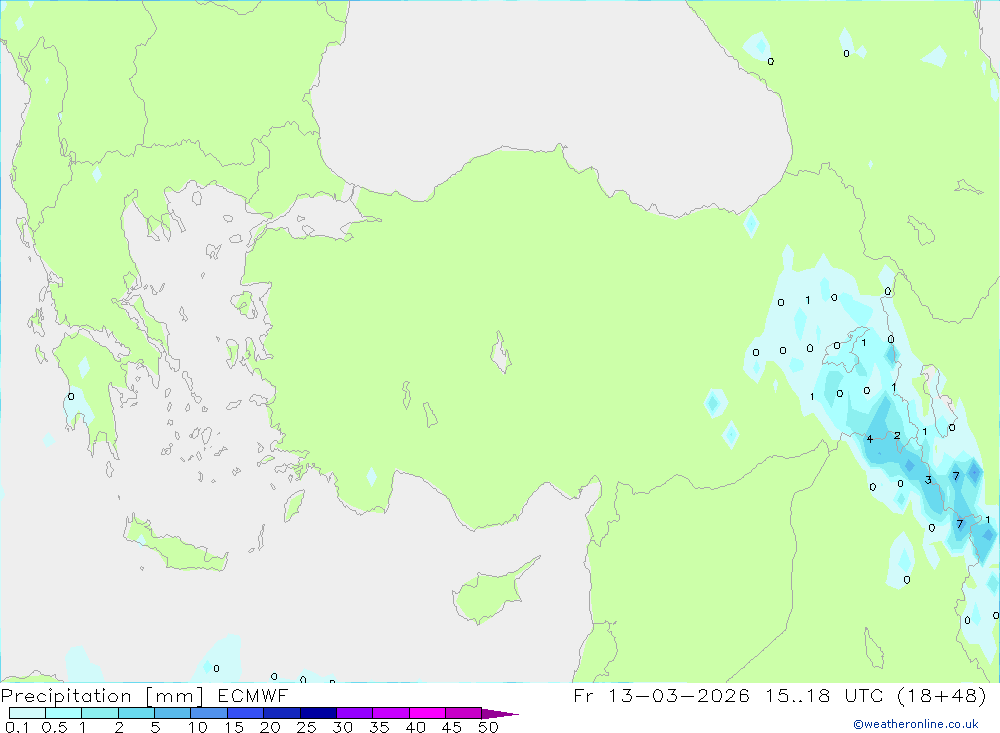This screenshot has width=1000, height=733.
Task: Click the "45" legend scale label
Action: click(452, 727)
